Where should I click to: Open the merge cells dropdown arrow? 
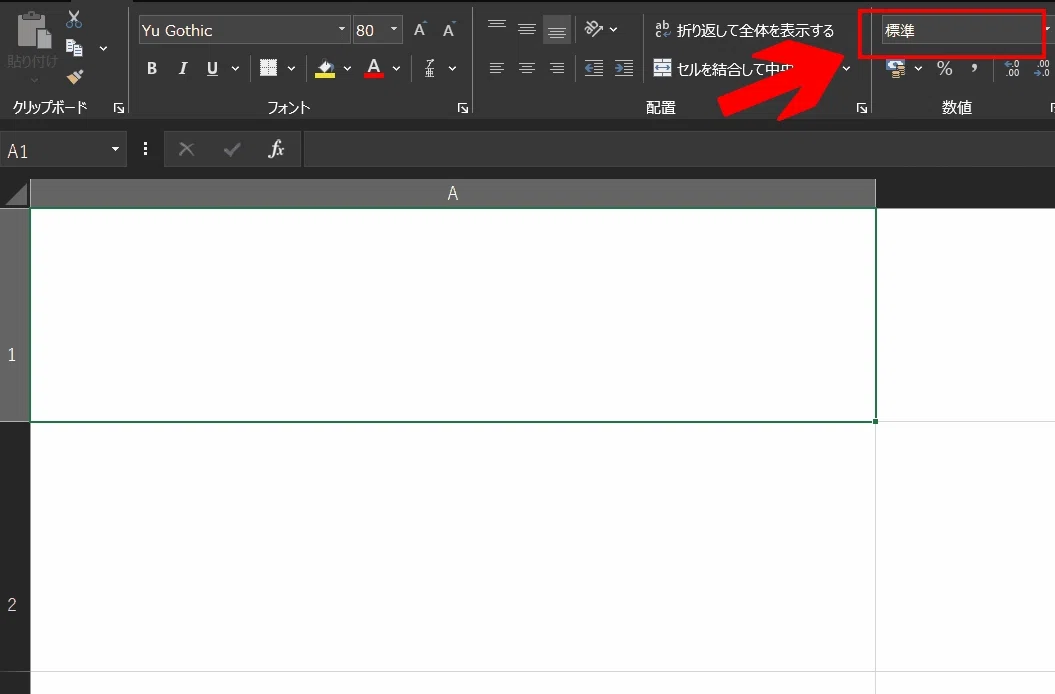click(846, 68)
